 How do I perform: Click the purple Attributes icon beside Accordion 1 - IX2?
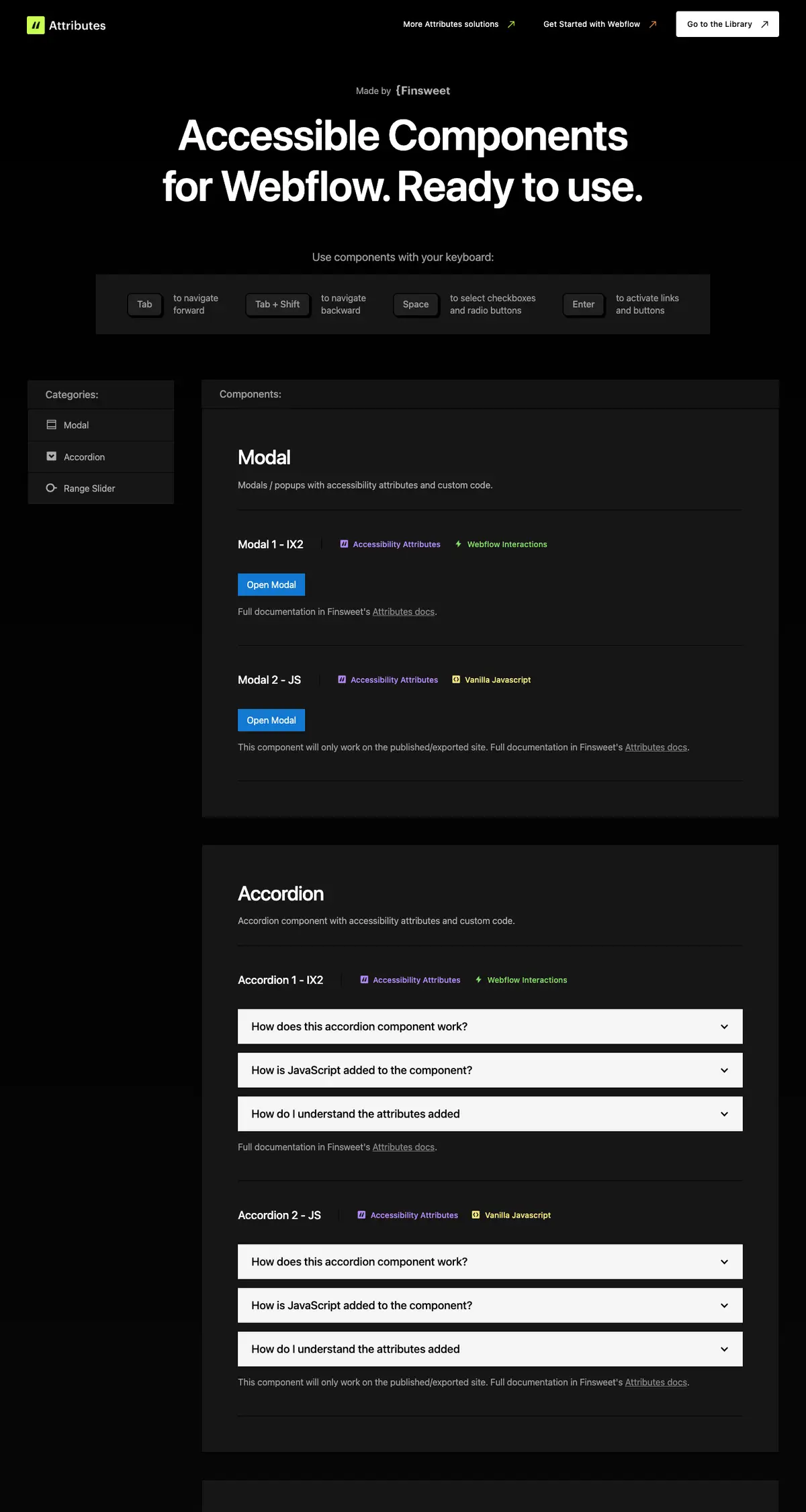364,980
